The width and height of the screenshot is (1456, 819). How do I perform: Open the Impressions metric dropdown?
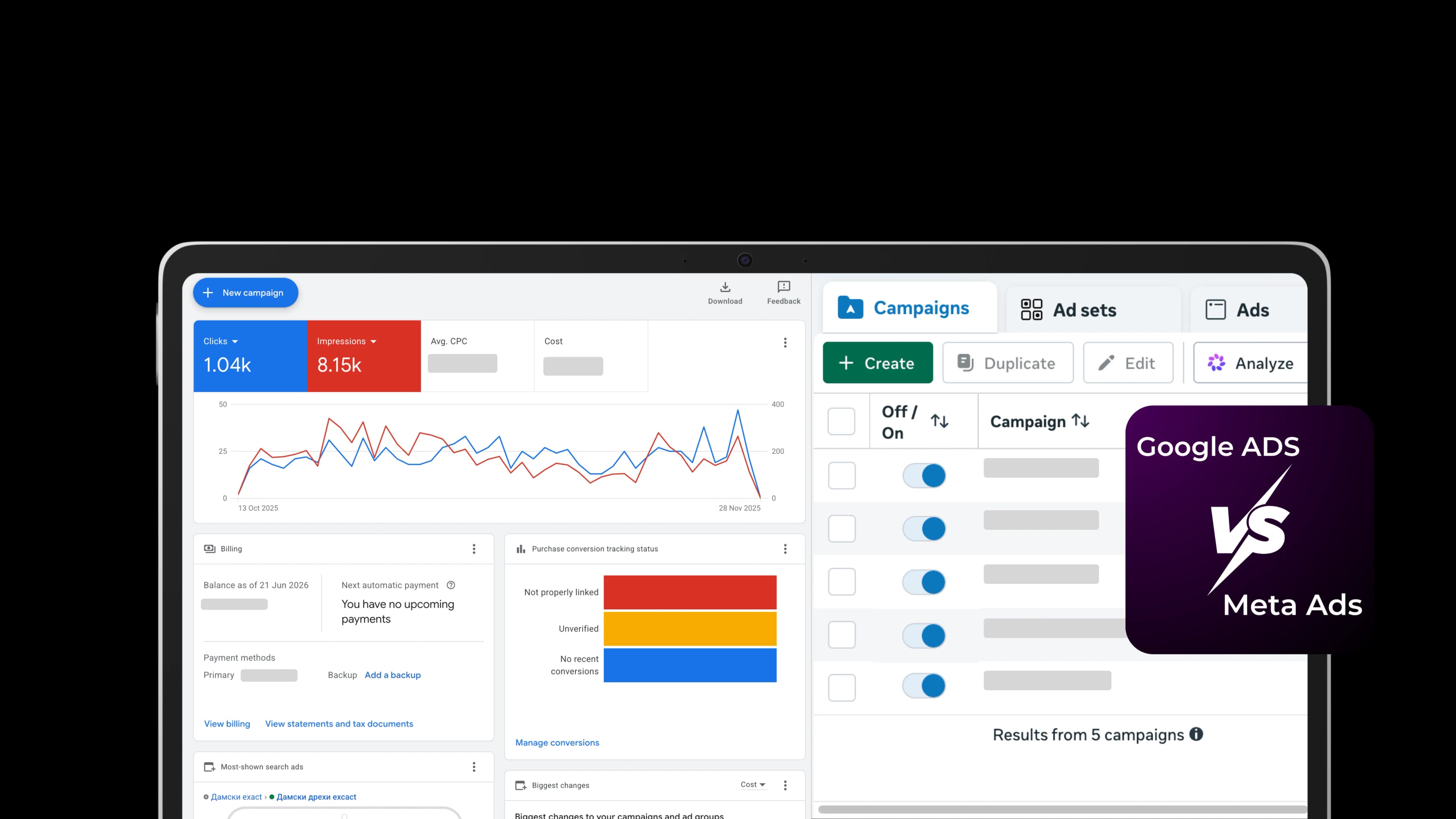tap(347, 341)
